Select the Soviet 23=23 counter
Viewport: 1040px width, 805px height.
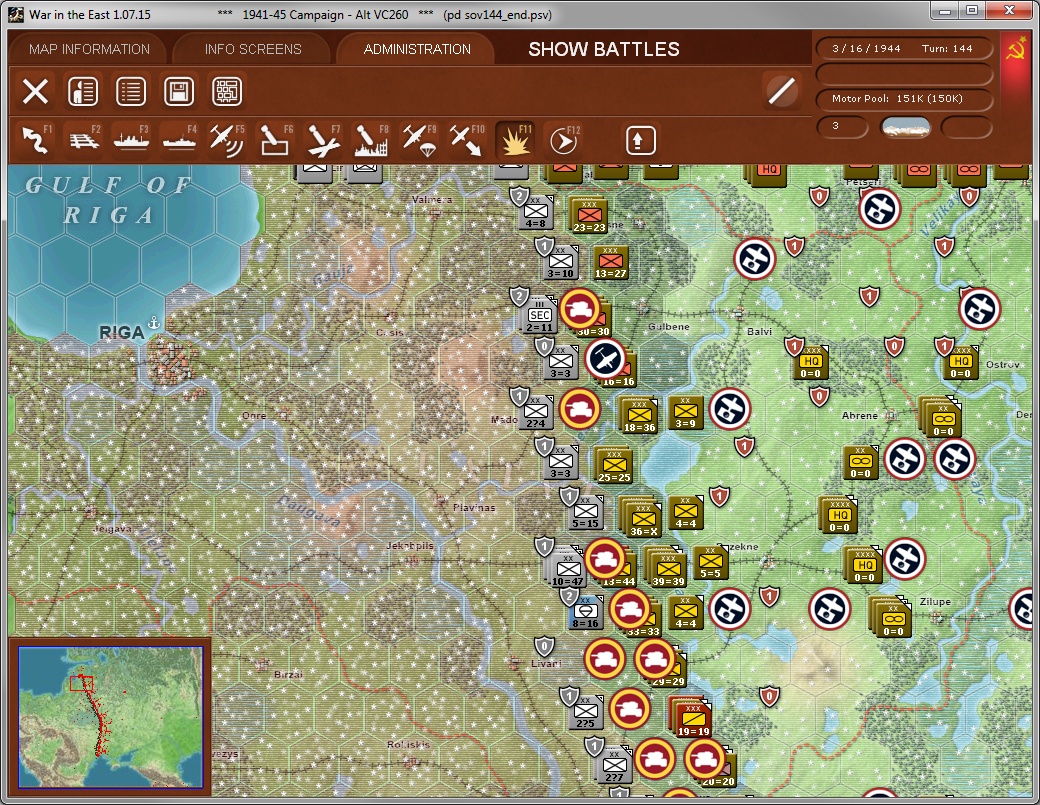click(589, 216)
